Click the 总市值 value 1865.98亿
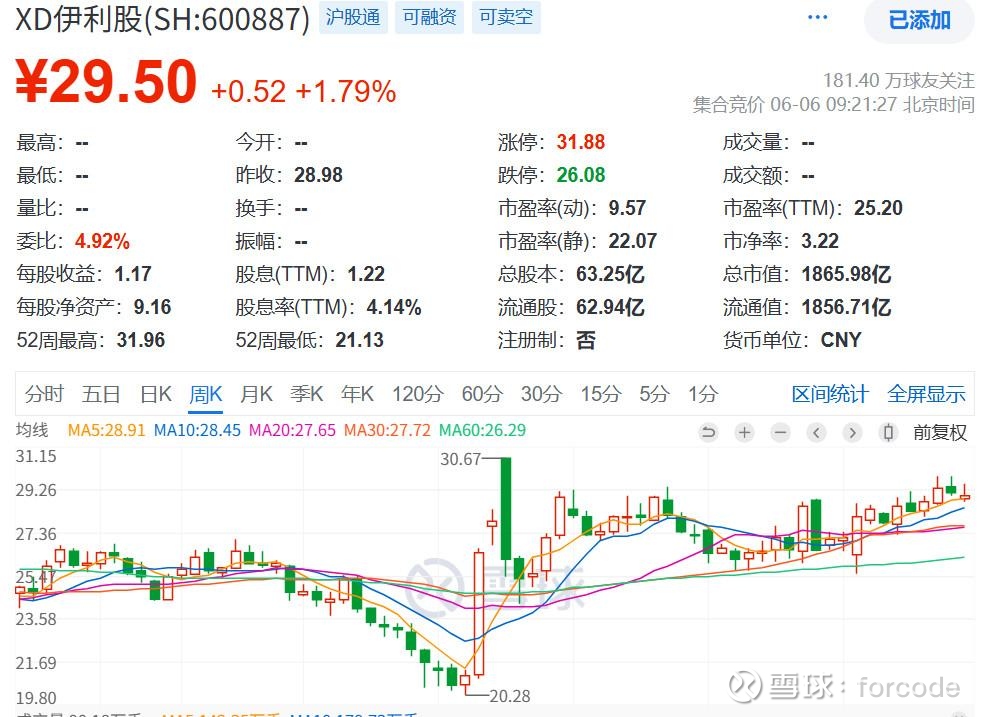 (846, 274)
